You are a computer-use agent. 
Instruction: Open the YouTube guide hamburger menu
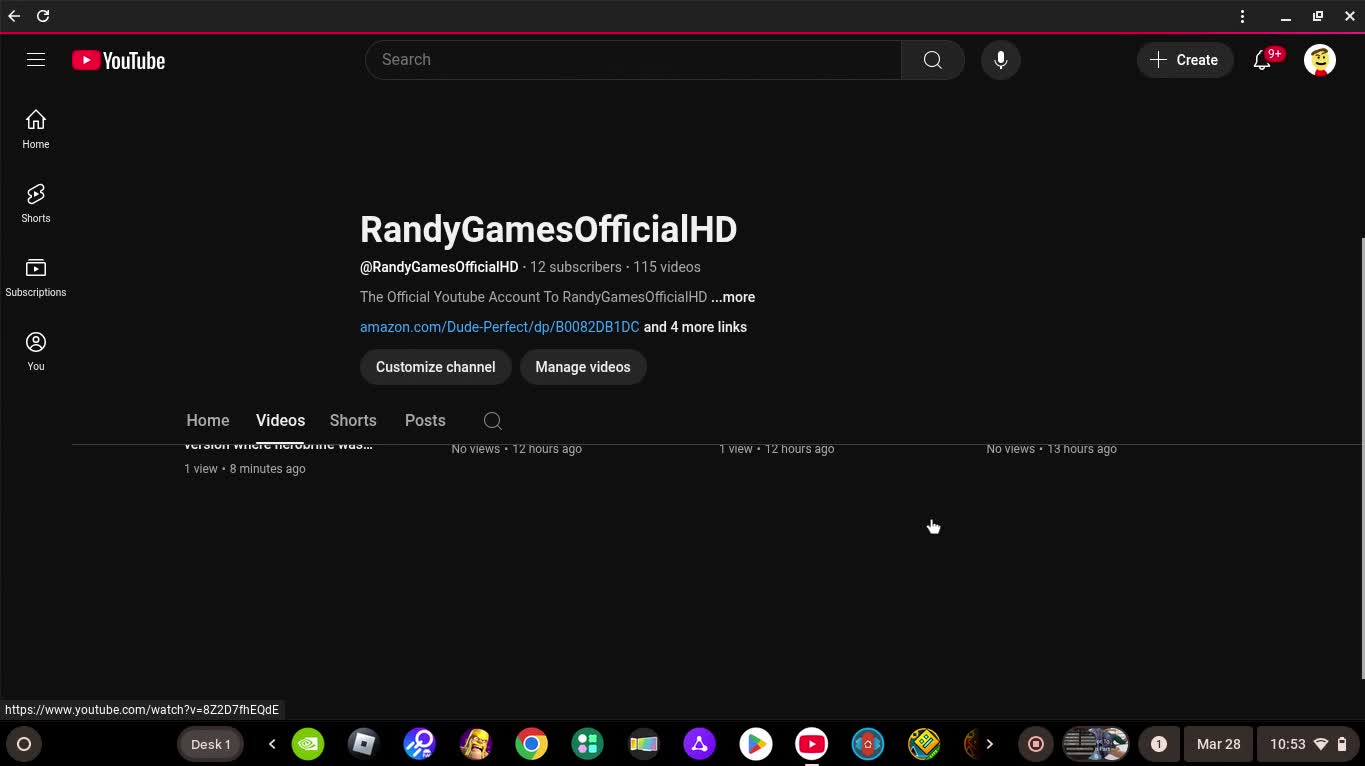pyautogui.click(x=36, y=60)
